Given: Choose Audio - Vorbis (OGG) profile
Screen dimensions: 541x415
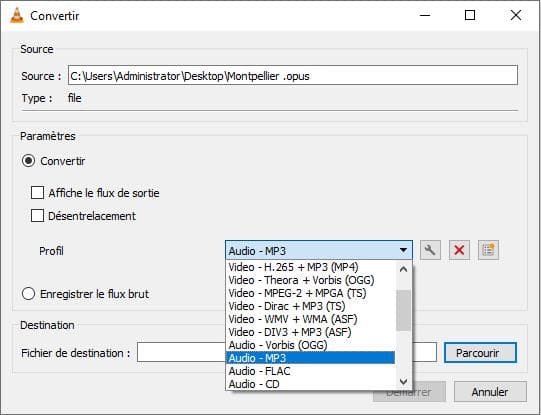Looking at the screenshot, I should [x=311, y=345].
